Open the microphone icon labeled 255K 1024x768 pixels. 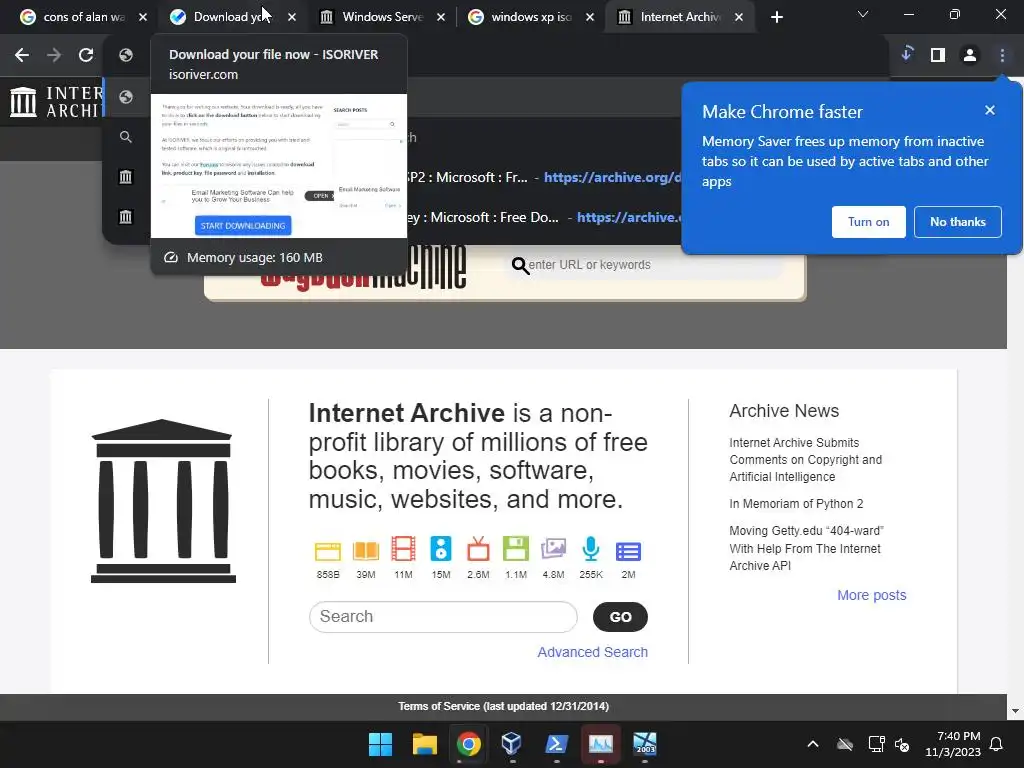(591, 549)
